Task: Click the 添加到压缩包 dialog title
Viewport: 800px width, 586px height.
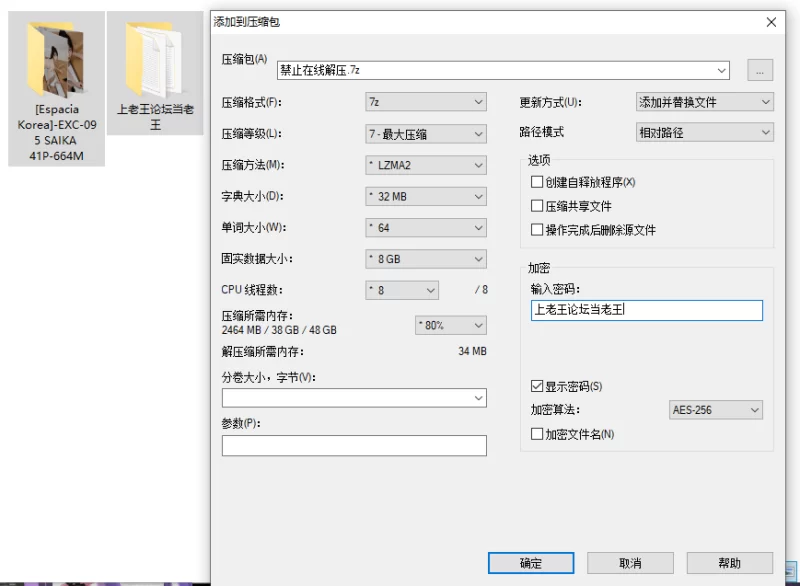Action: pyautogui.click(x=246, y=22)
